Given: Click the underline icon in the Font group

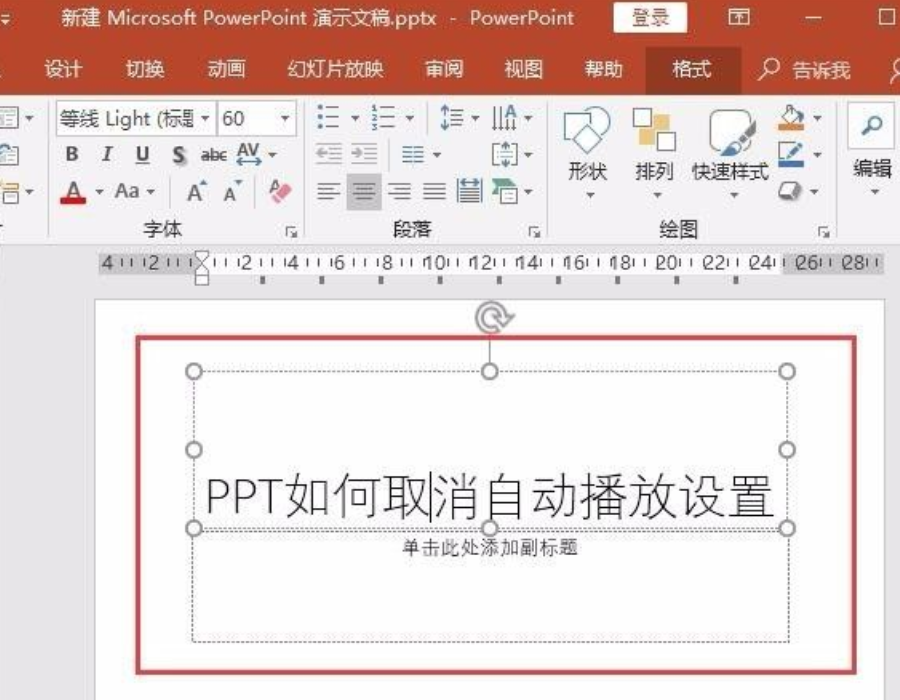Looking at the screenshot, I should 142,155.
